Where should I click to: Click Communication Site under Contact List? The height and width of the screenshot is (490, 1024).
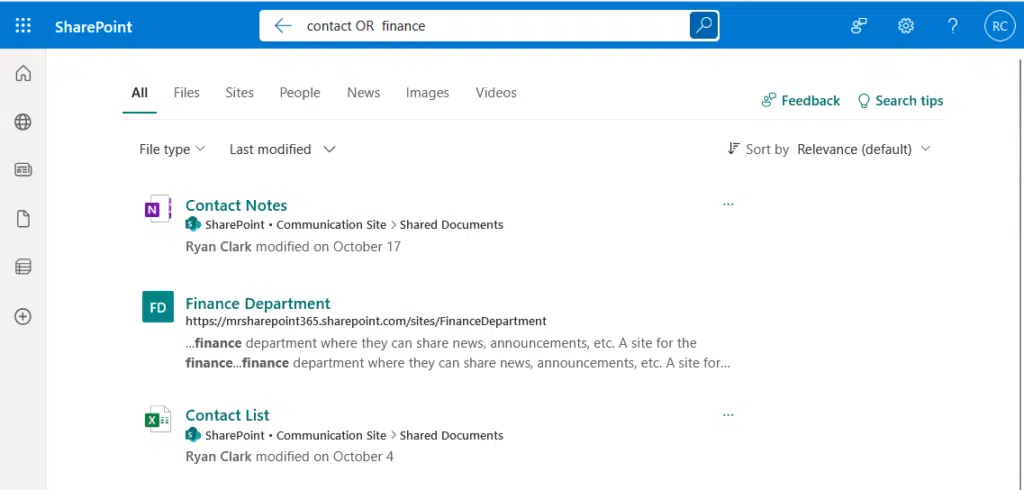[331, 435]
